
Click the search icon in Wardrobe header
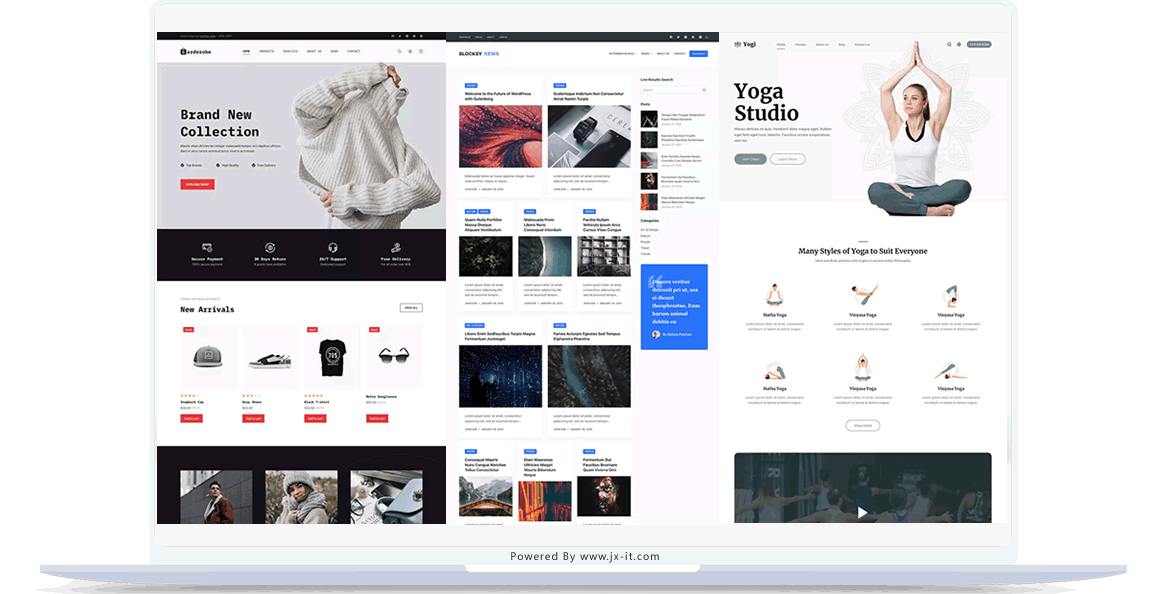coord(399,51)
